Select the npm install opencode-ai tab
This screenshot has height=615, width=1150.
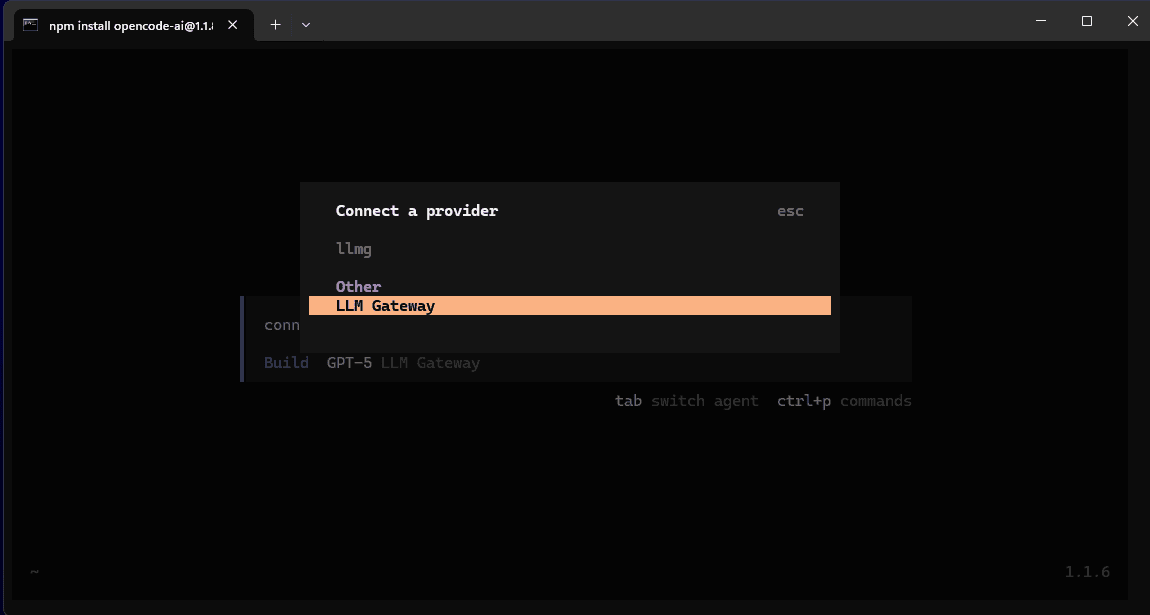[130, 24]
